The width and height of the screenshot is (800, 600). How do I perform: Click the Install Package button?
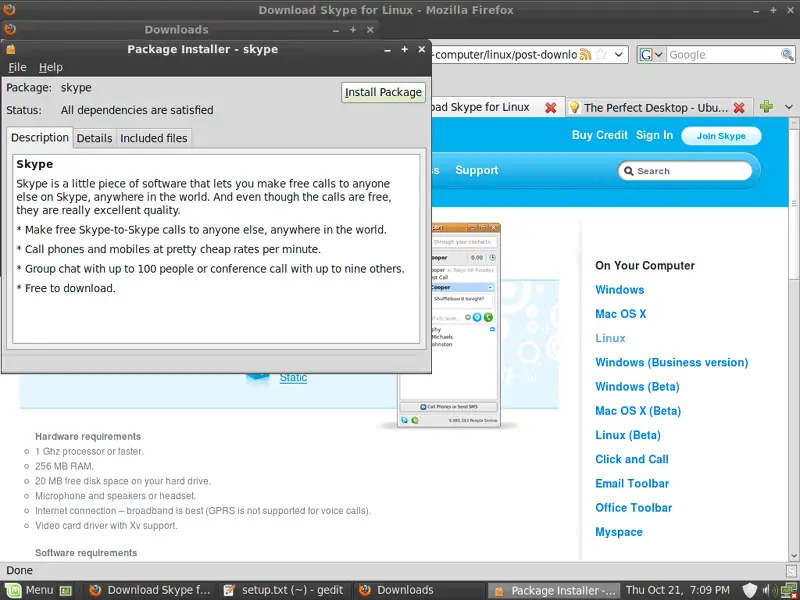tap(383, 92)
